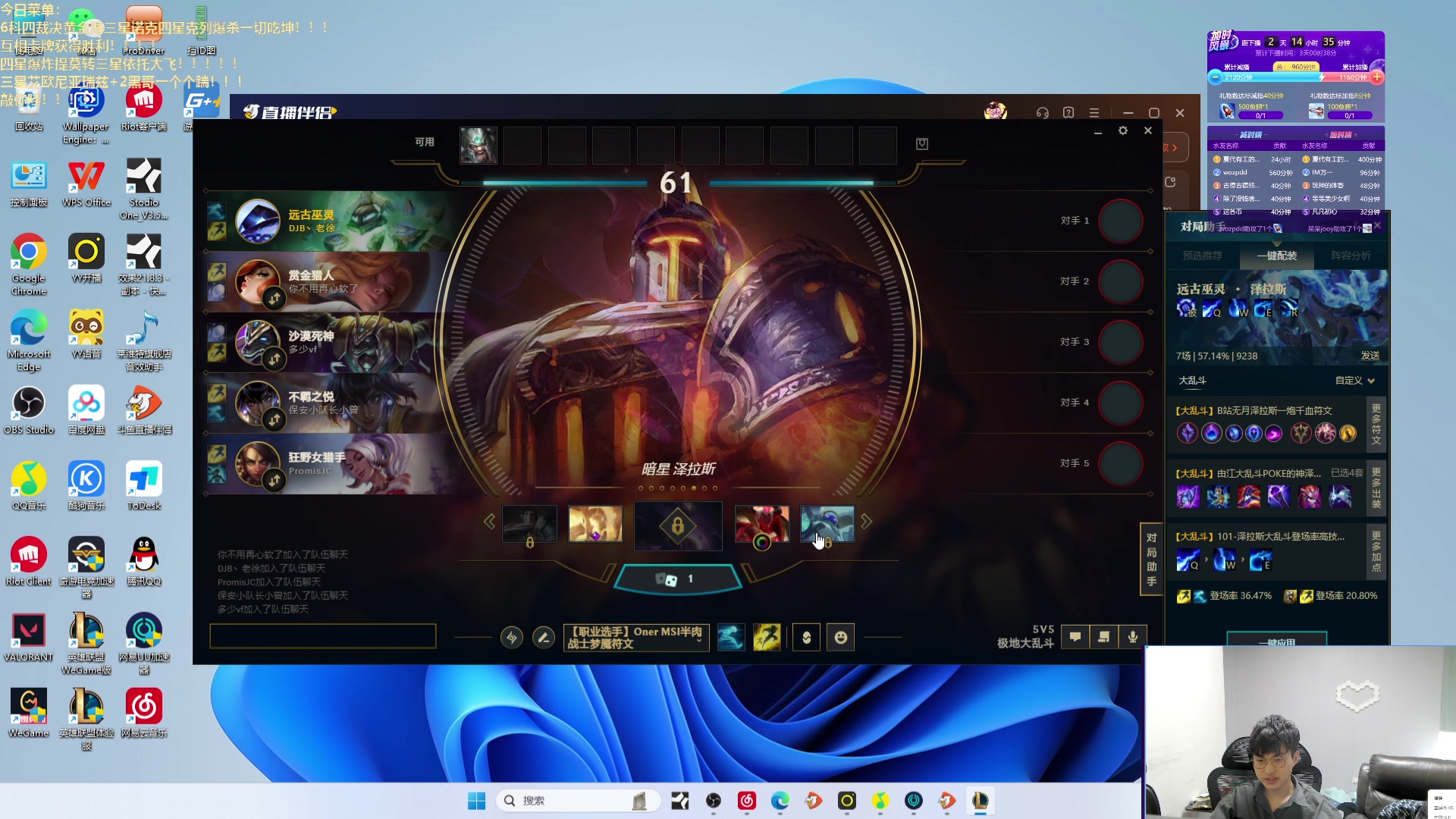Open OBS Studio desktop icon
1456x819 pixels.
tap(29, 410)
